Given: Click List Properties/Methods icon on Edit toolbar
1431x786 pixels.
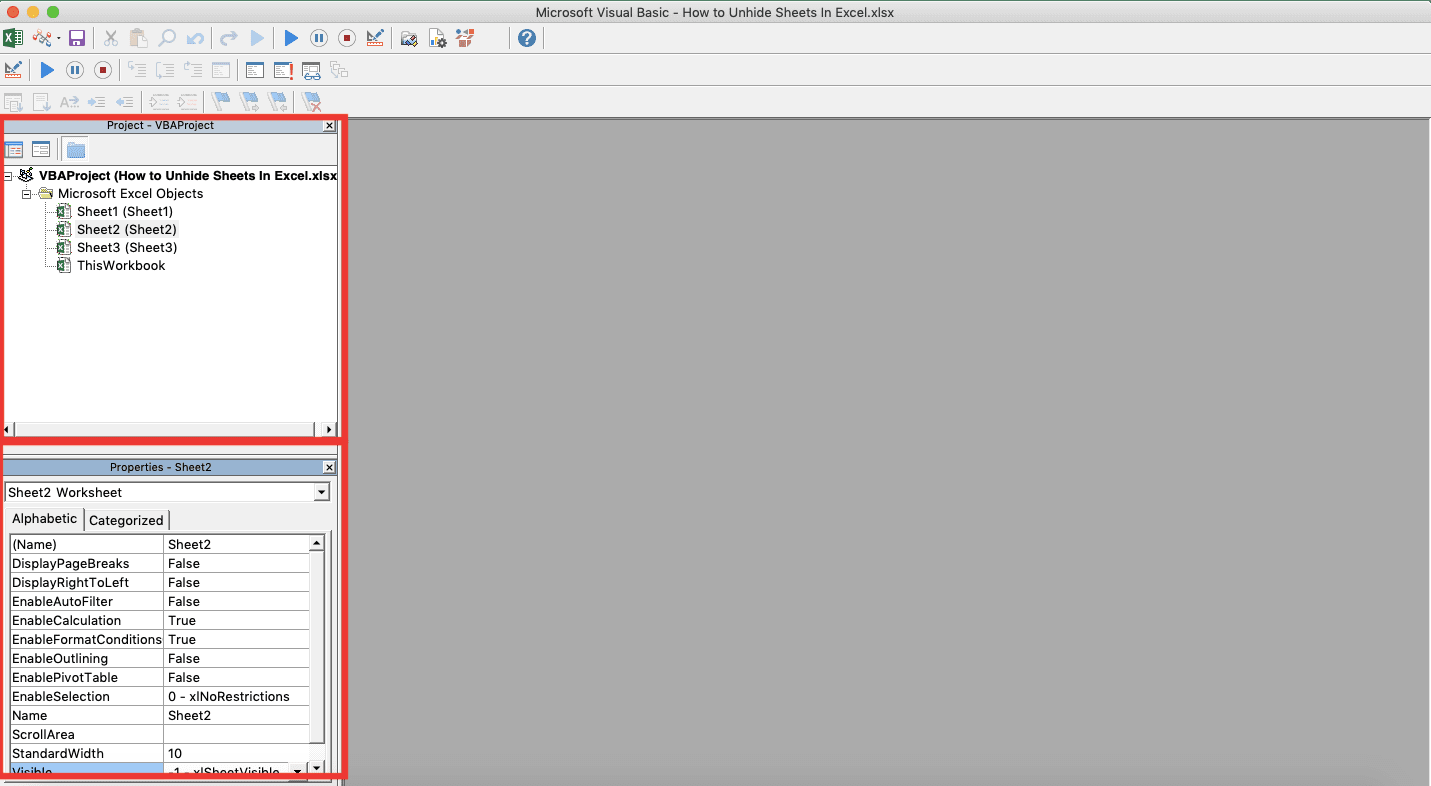Looking at the screenshot, I should click(13, 102).
